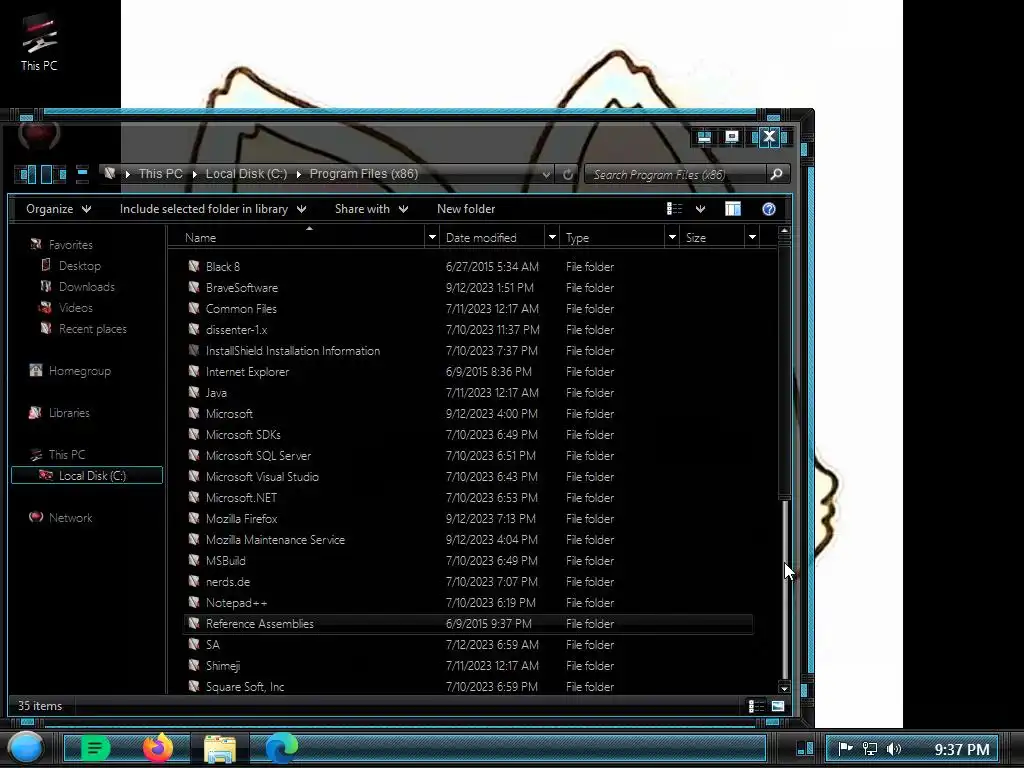Click This PC in the address breadcrumb
Image resolution: width=1024 pixels, height=768 pixels.
coord(161,174)
